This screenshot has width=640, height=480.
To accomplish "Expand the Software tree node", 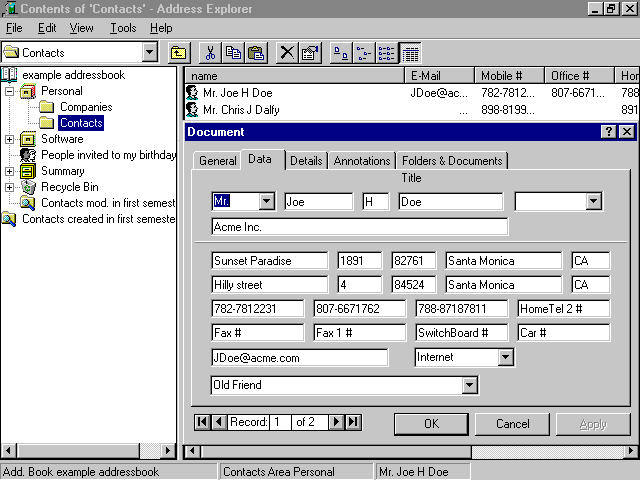I will tap(10, 139).
